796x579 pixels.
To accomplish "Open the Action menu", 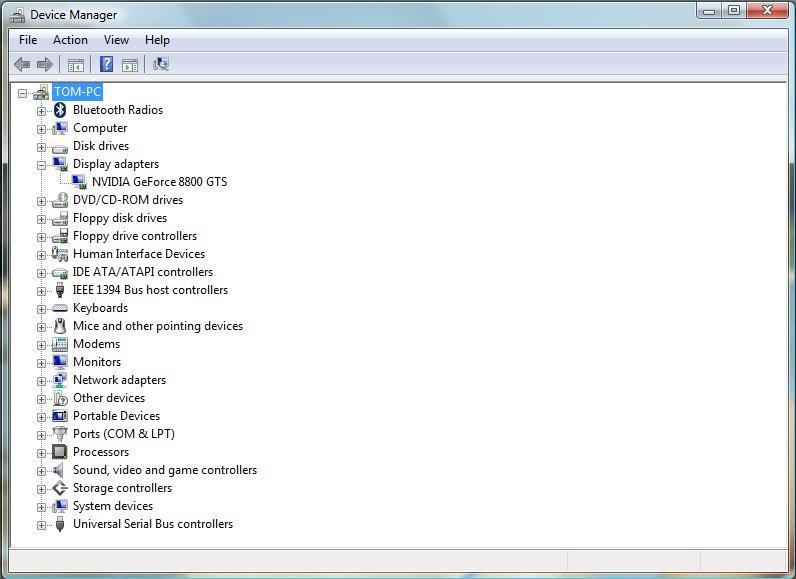I will [x=70, y=40].
